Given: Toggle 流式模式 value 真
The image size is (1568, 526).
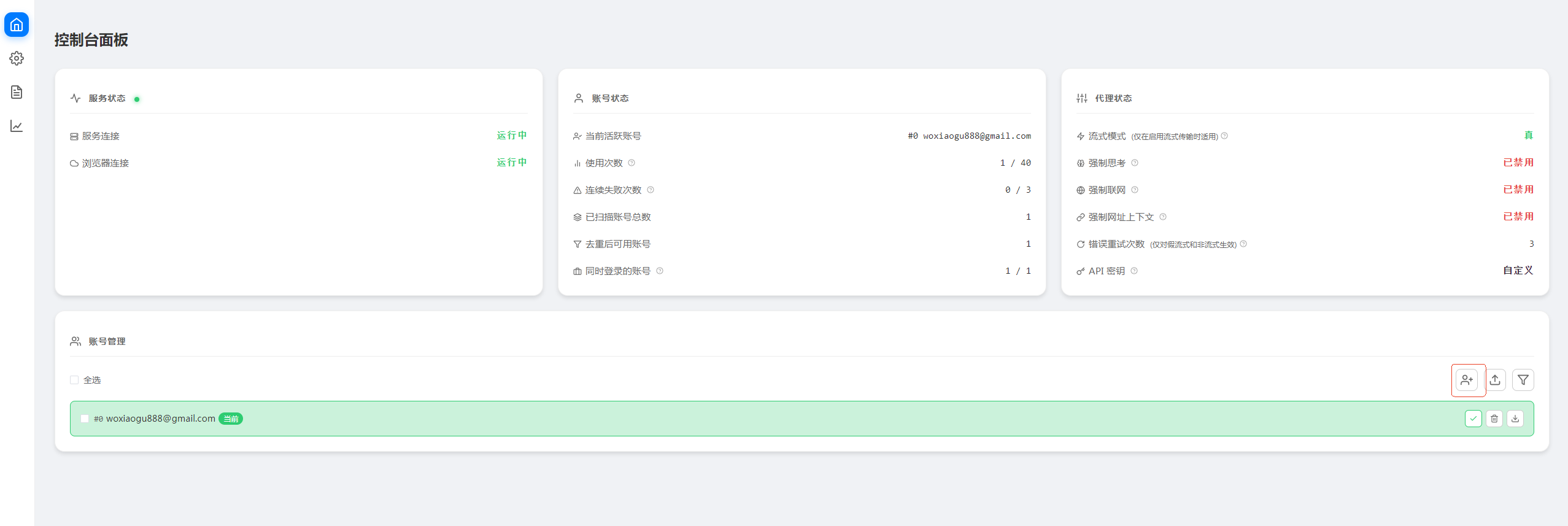Looking at the screenshot, I should click(1528, 136).
